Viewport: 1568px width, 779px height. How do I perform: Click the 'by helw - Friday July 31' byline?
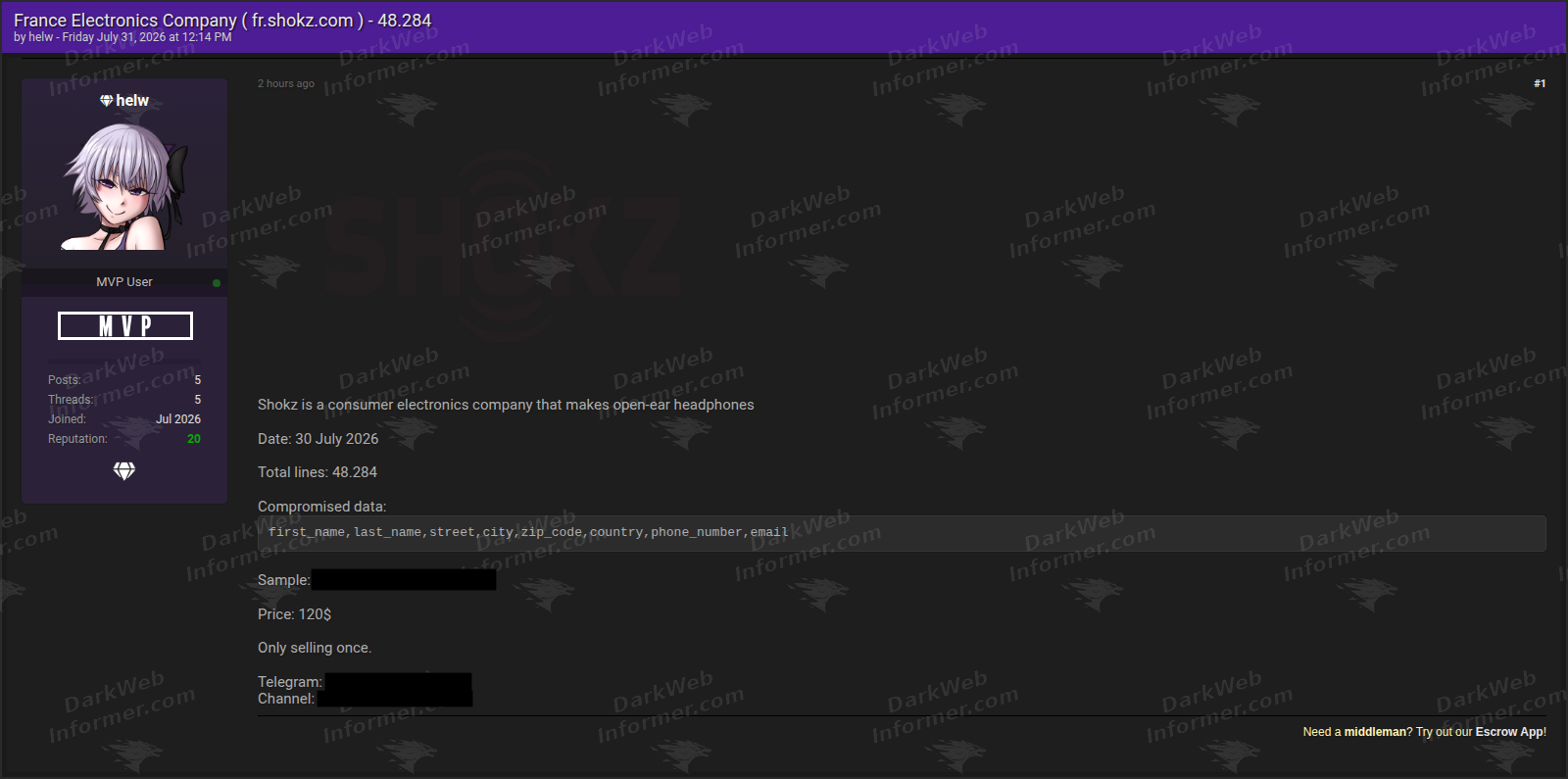point(122,37)
